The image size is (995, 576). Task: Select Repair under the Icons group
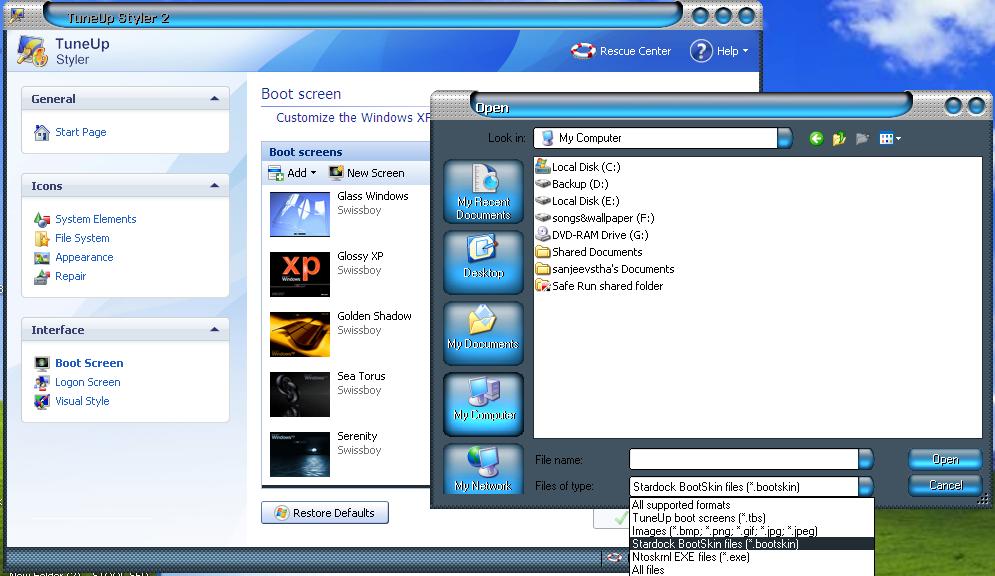[70, 276]
